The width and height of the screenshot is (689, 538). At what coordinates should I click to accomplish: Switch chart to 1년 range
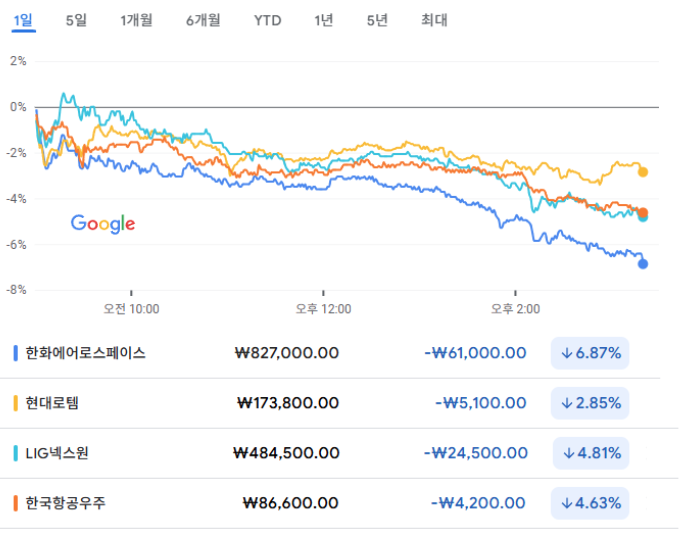point(323,20)
